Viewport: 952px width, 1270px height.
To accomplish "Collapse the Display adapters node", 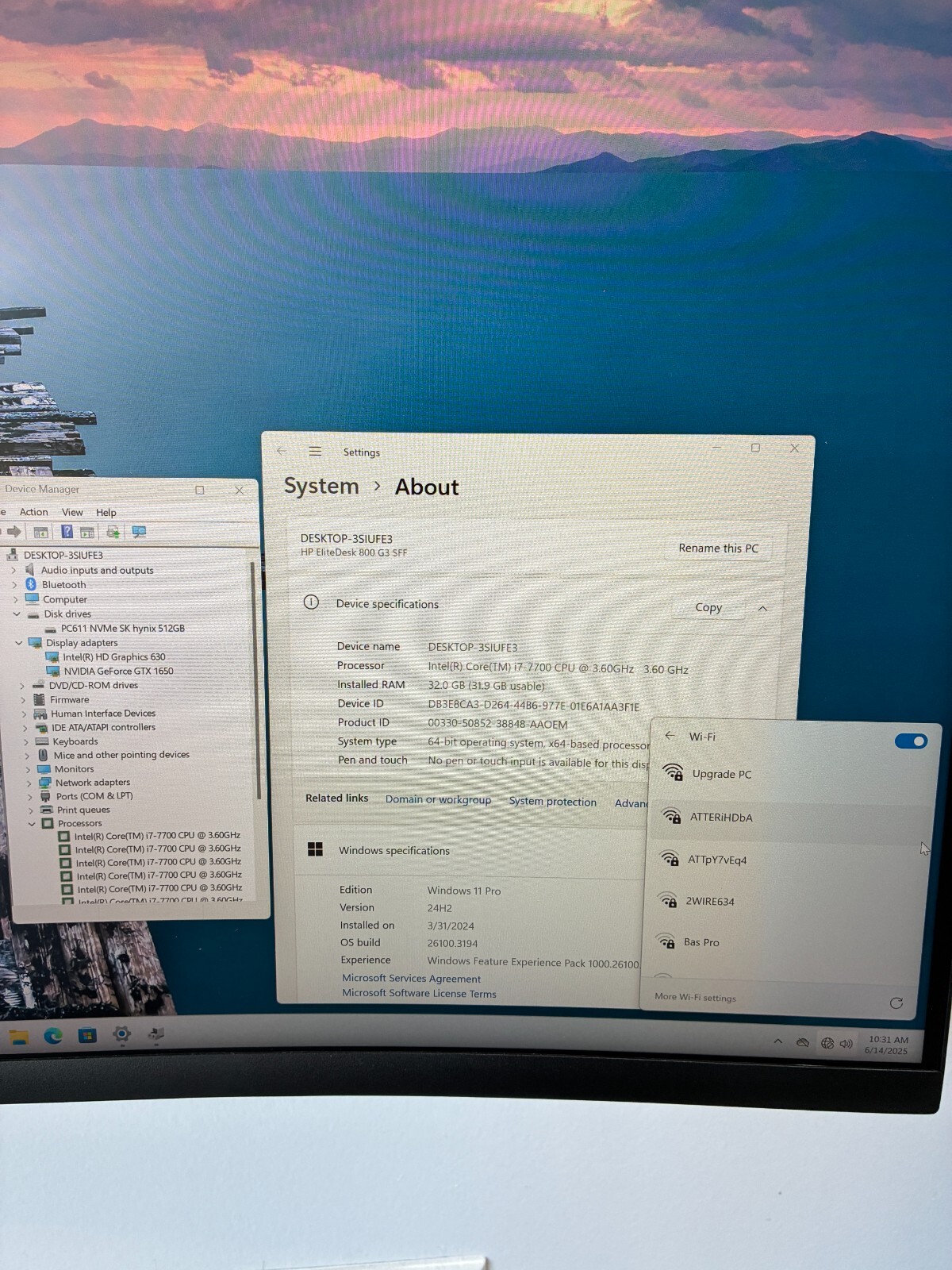I will point(19,643).
